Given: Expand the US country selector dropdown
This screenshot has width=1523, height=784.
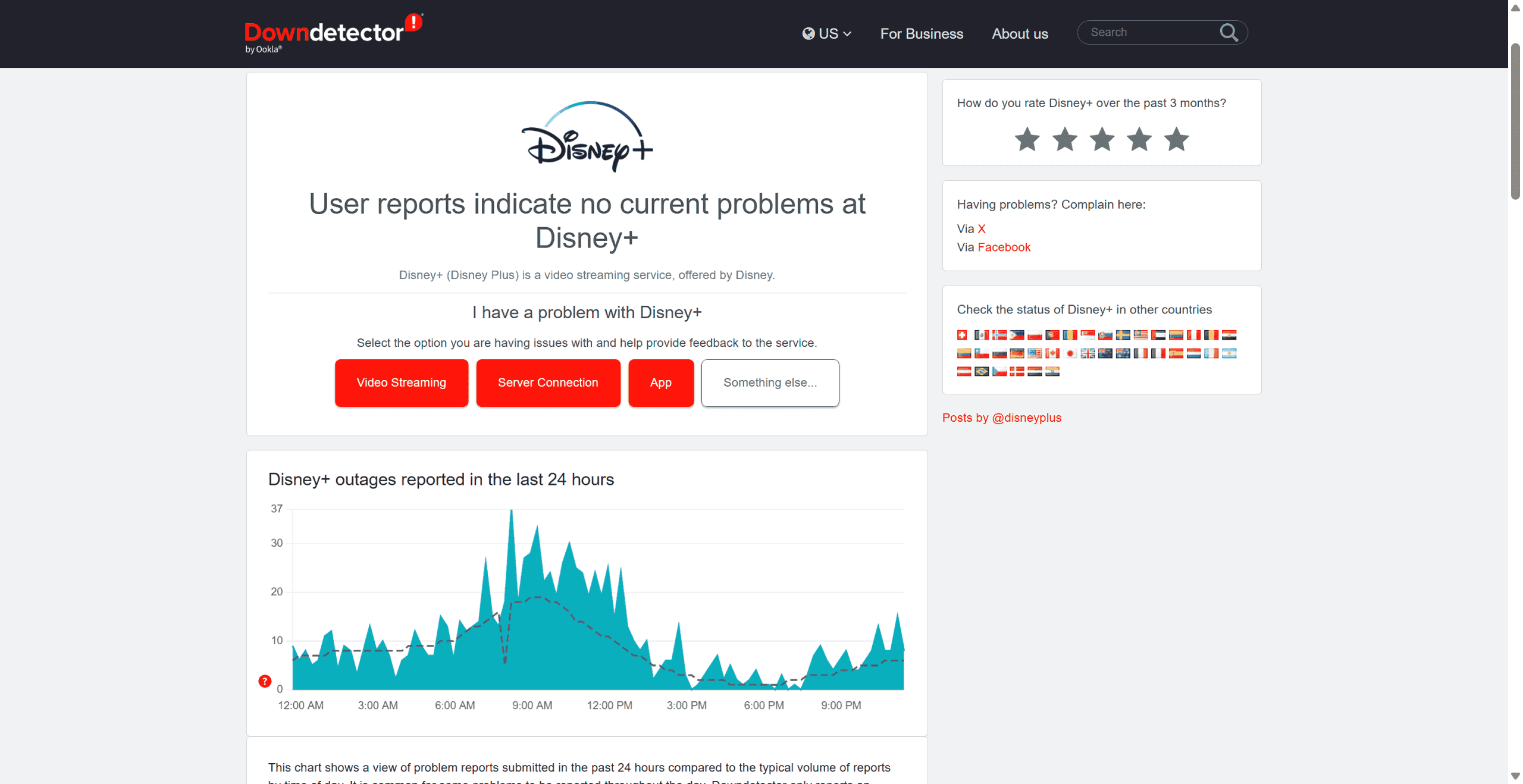Looking at the screenshot, I should point(827,34).
